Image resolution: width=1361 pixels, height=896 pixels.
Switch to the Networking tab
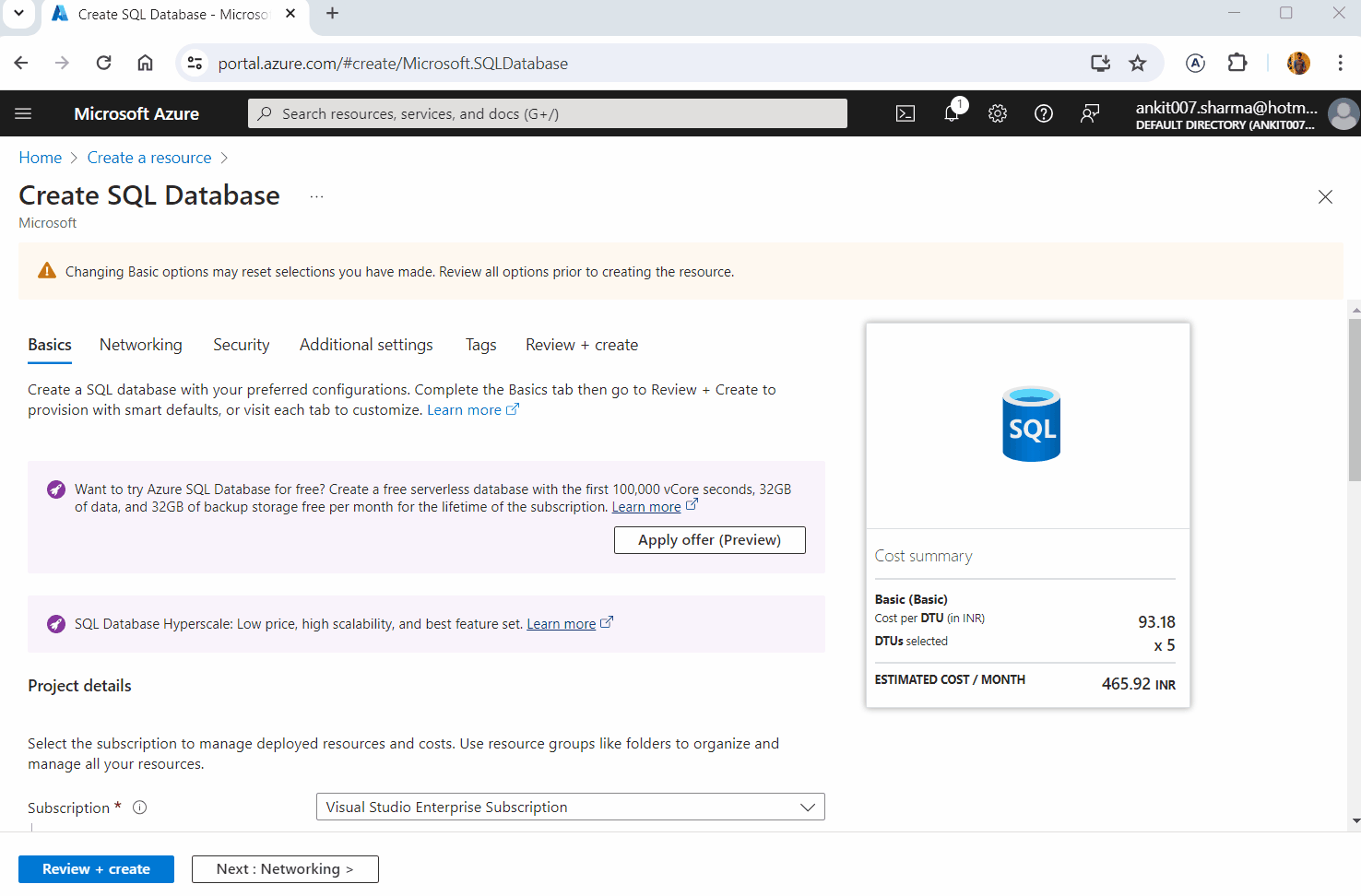pos(141,345)
